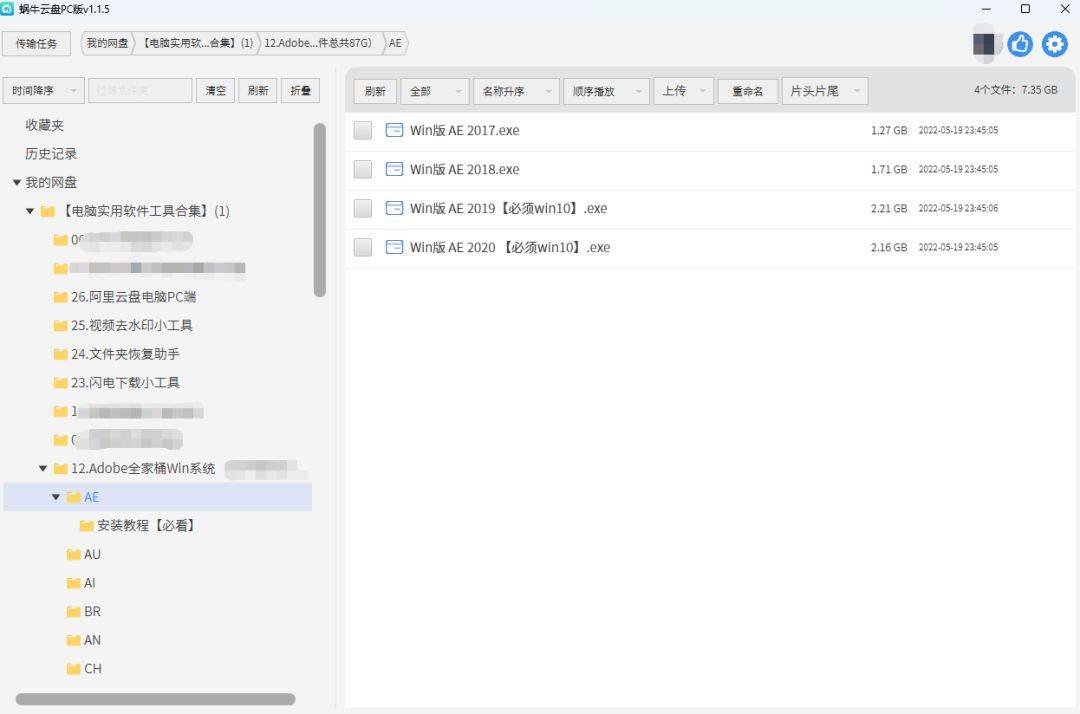The width and height of the screenshot is (1080, 714).
Task: Click the AI folder icon
Action: coord(74,583)
